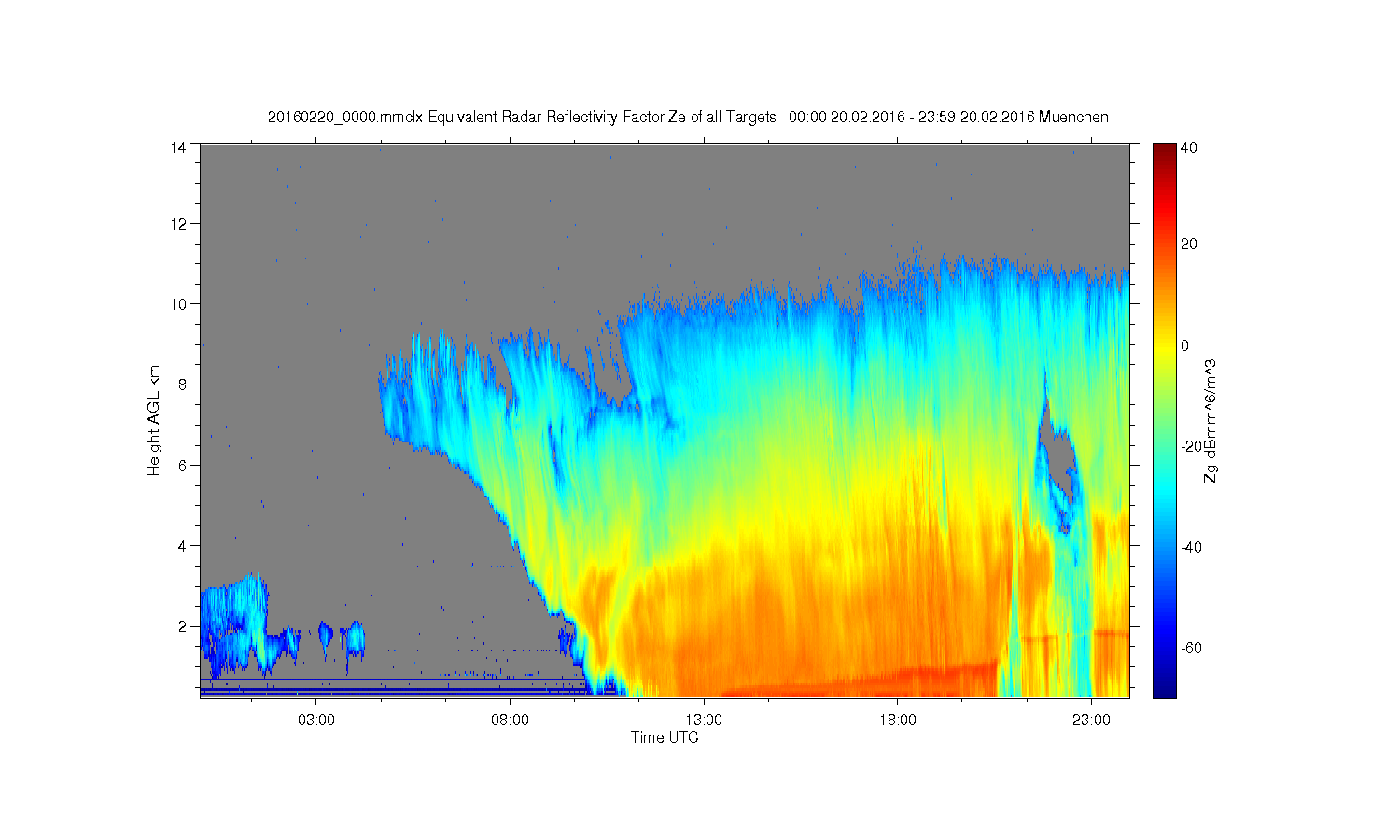The width and height of the screenshot is (1400, 840).
Task: Click the colorbar tick label 20
Action: click(1189, 245)
